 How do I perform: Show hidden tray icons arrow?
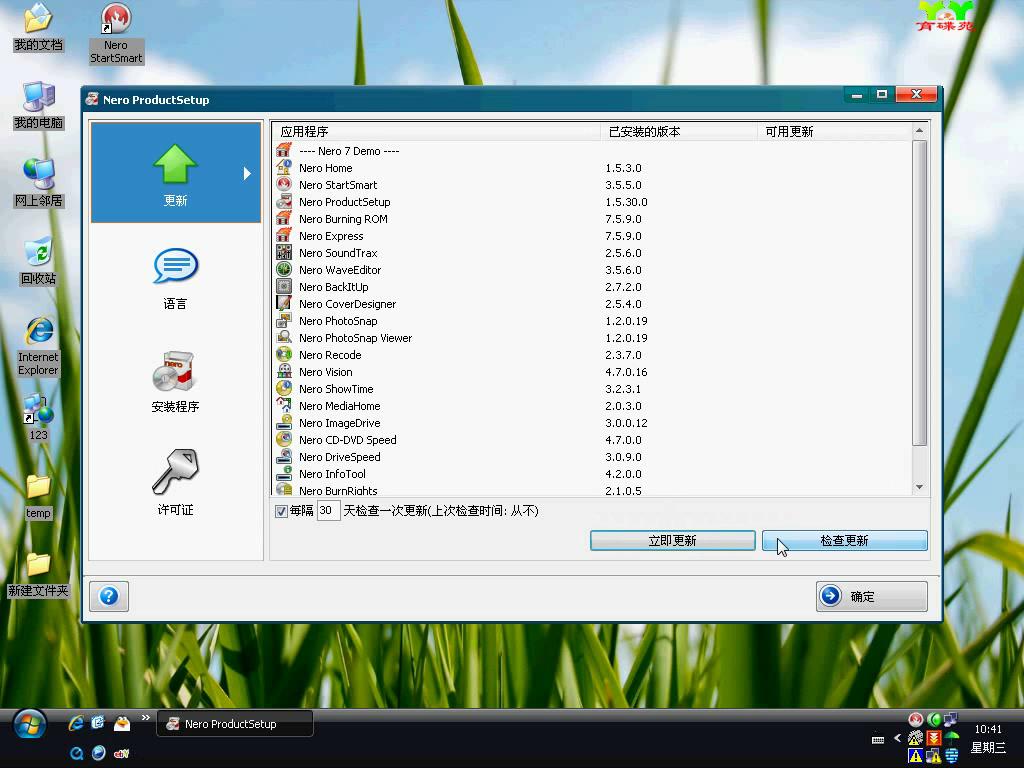point(897,738)
